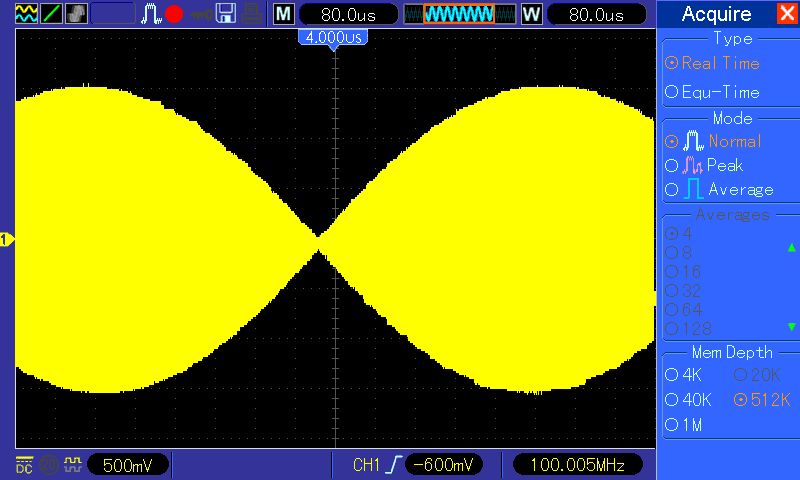Choose Peak detect acquisition mode
Screen dimensions: 800x480
pyautogui.click(x=704, y=165)
